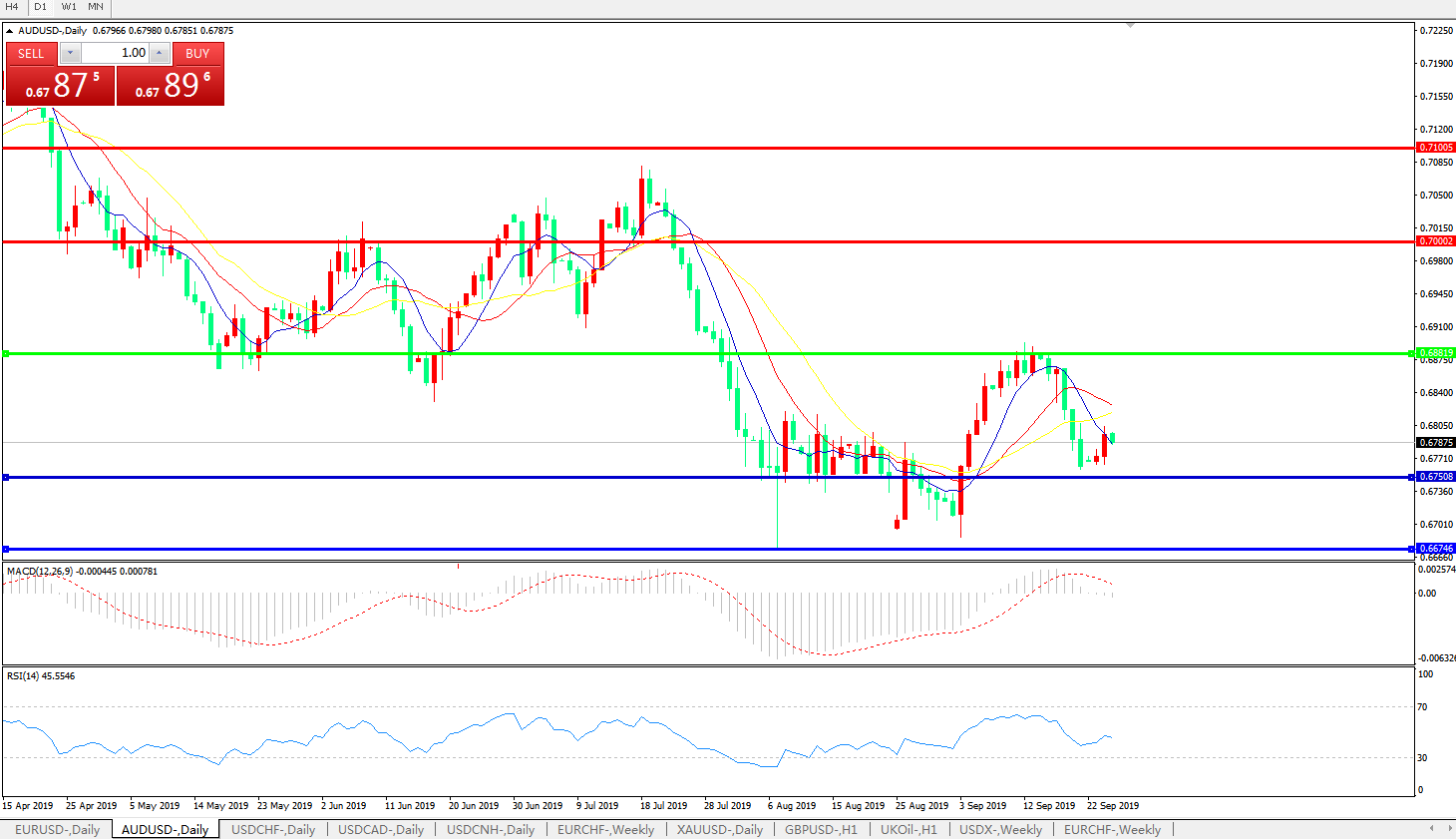Screen dimensions: 1456x839
Task: Click the chart shift triangle marker at top
Action: [1130, 25]
